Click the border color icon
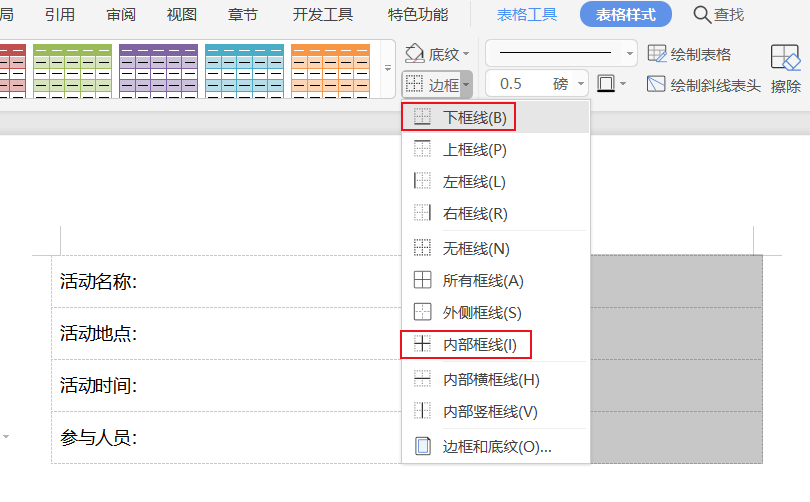810x502 pixels. pos(605,83)
